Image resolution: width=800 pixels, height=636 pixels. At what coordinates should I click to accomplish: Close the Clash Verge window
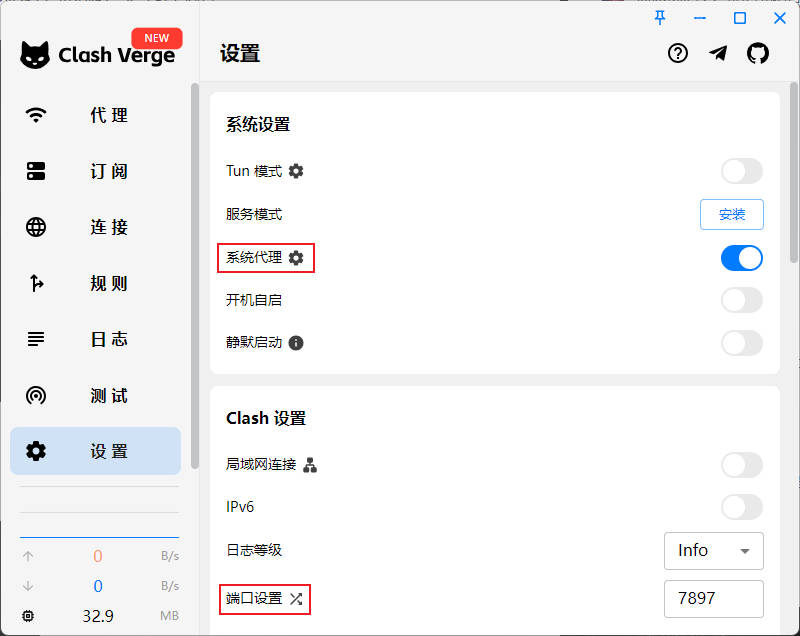tap(780, 18)
